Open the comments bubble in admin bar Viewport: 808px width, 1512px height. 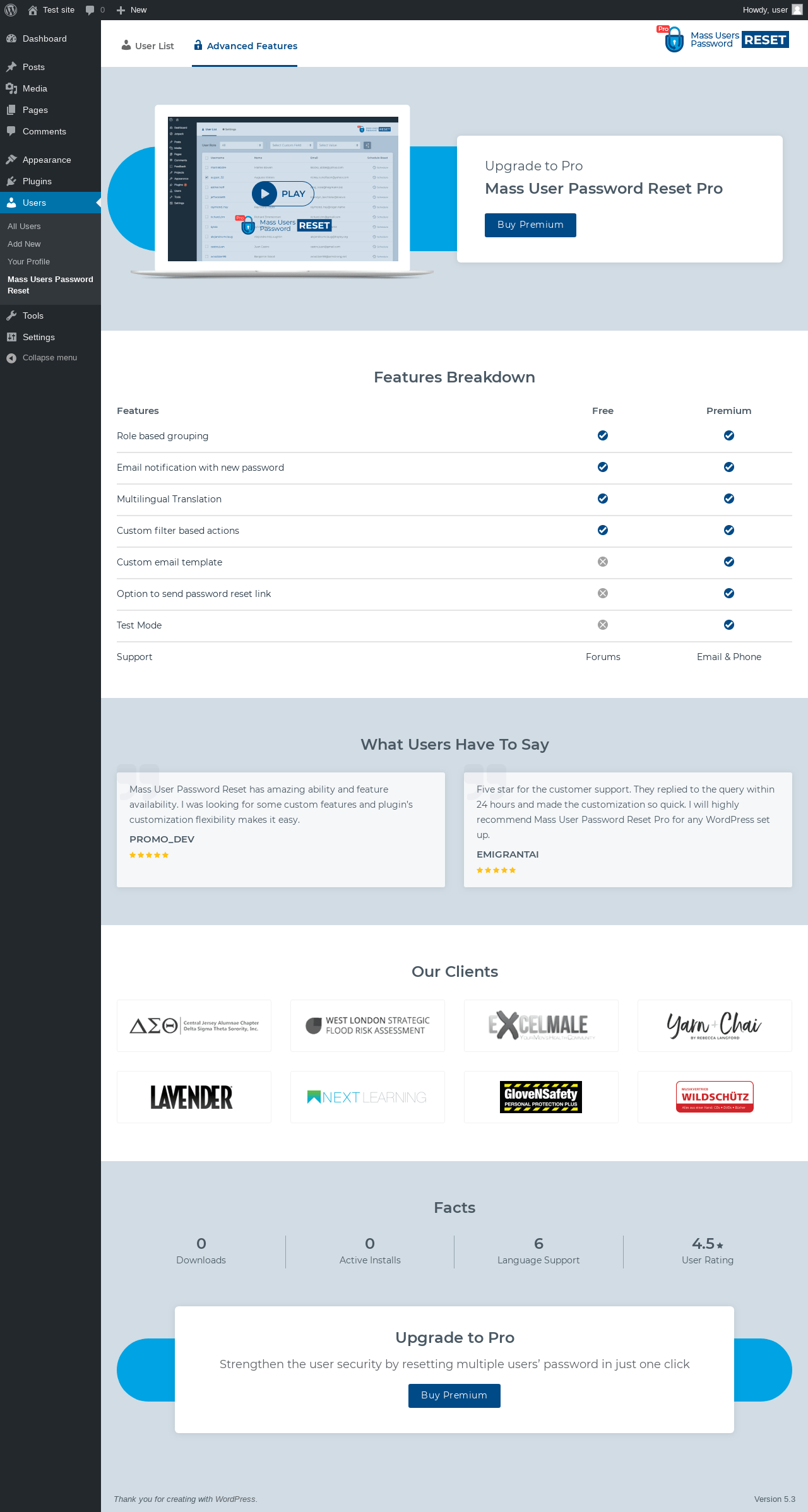tap(90, 10)
